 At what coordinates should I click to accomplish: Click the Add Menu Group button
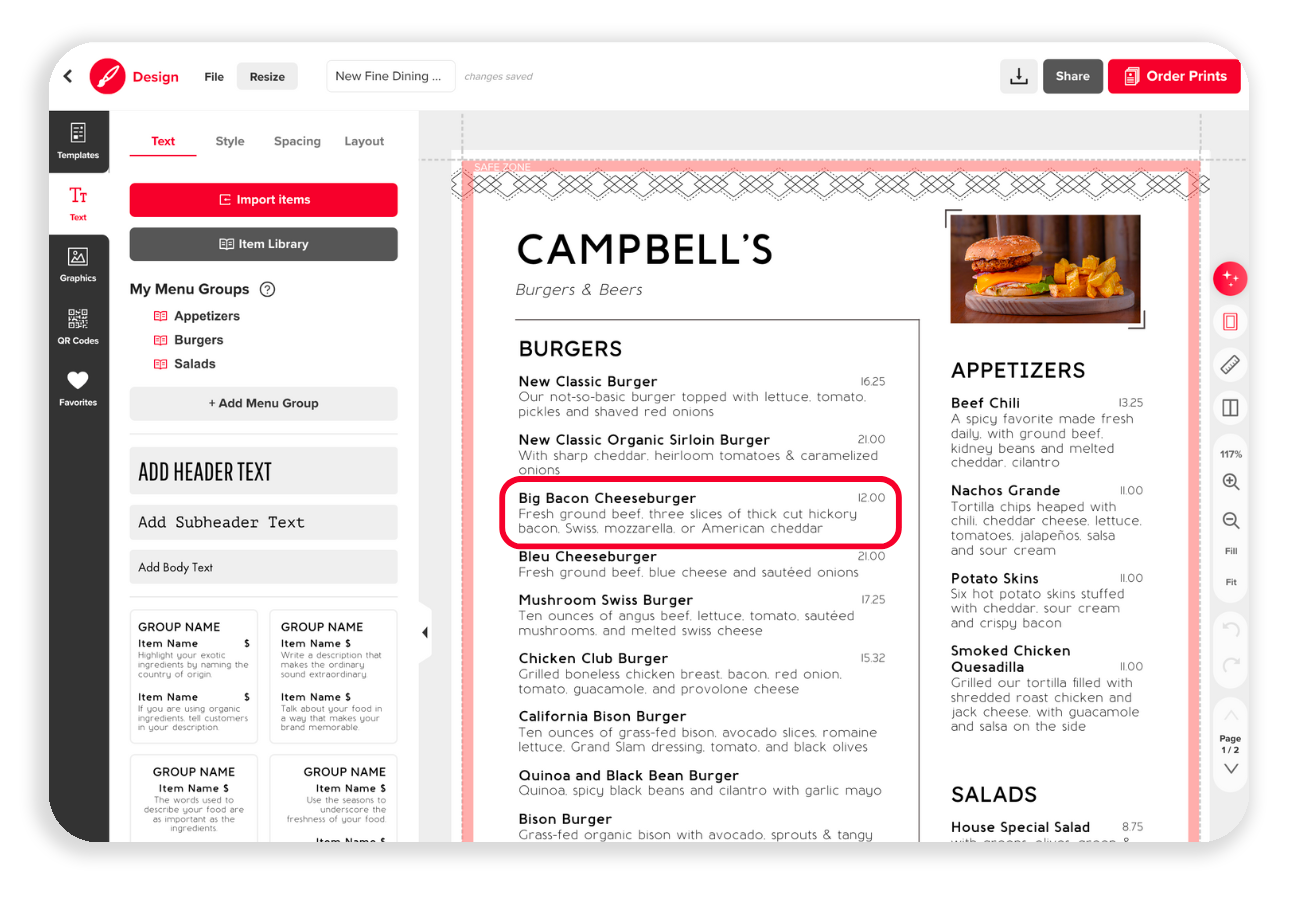(264, 403)
